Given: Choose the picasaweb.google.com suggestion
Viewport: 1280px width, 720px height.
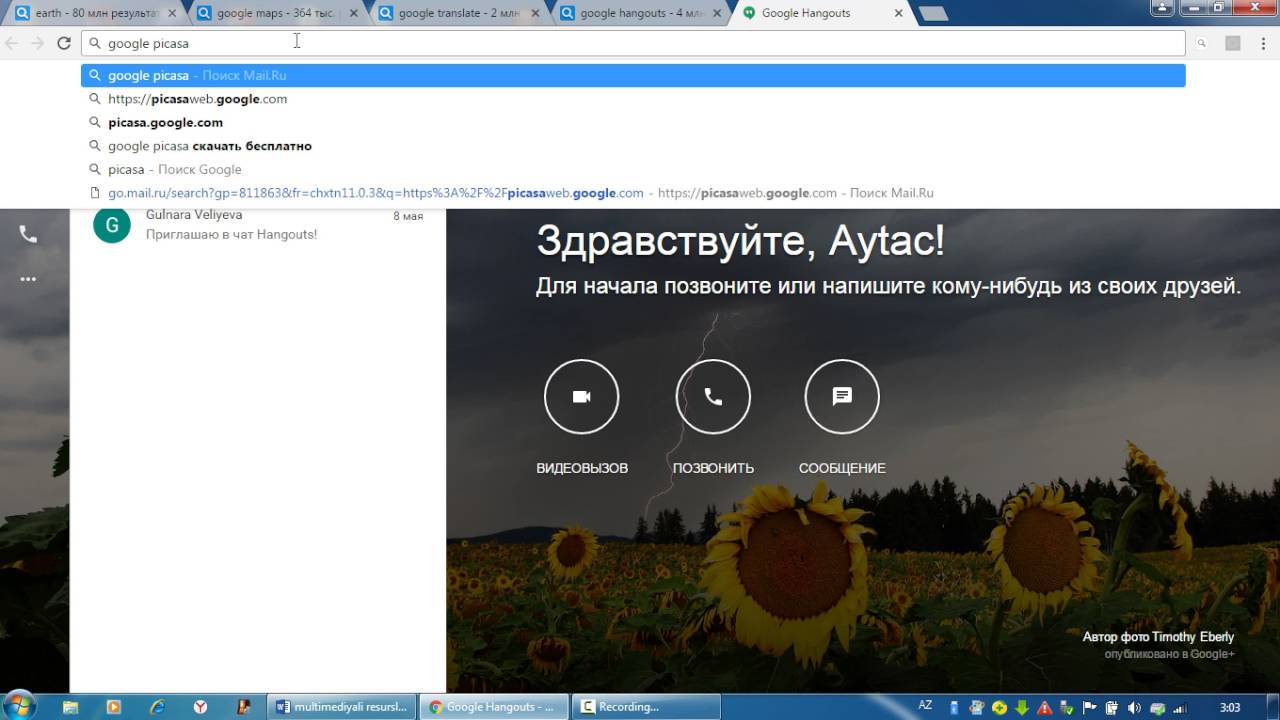Looking at the screenshot, I should pos(633,99).
